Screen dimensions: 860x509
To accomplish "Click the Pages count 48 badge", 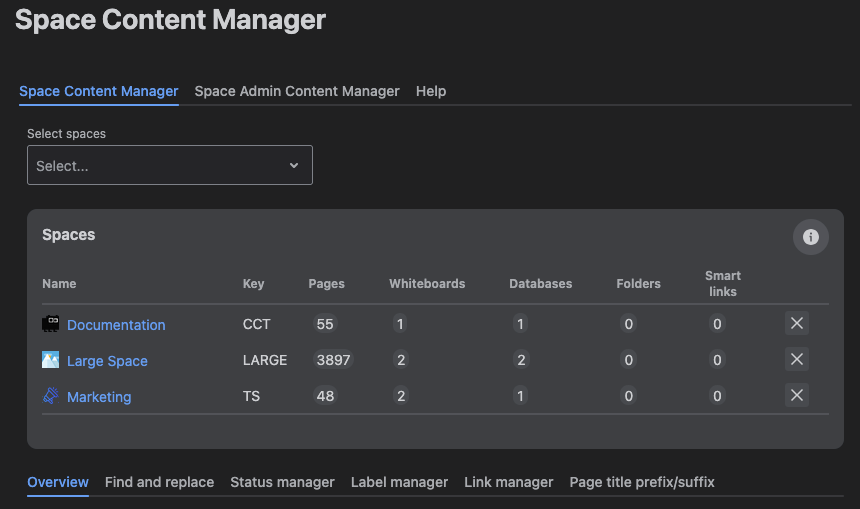I will point(325,395).
